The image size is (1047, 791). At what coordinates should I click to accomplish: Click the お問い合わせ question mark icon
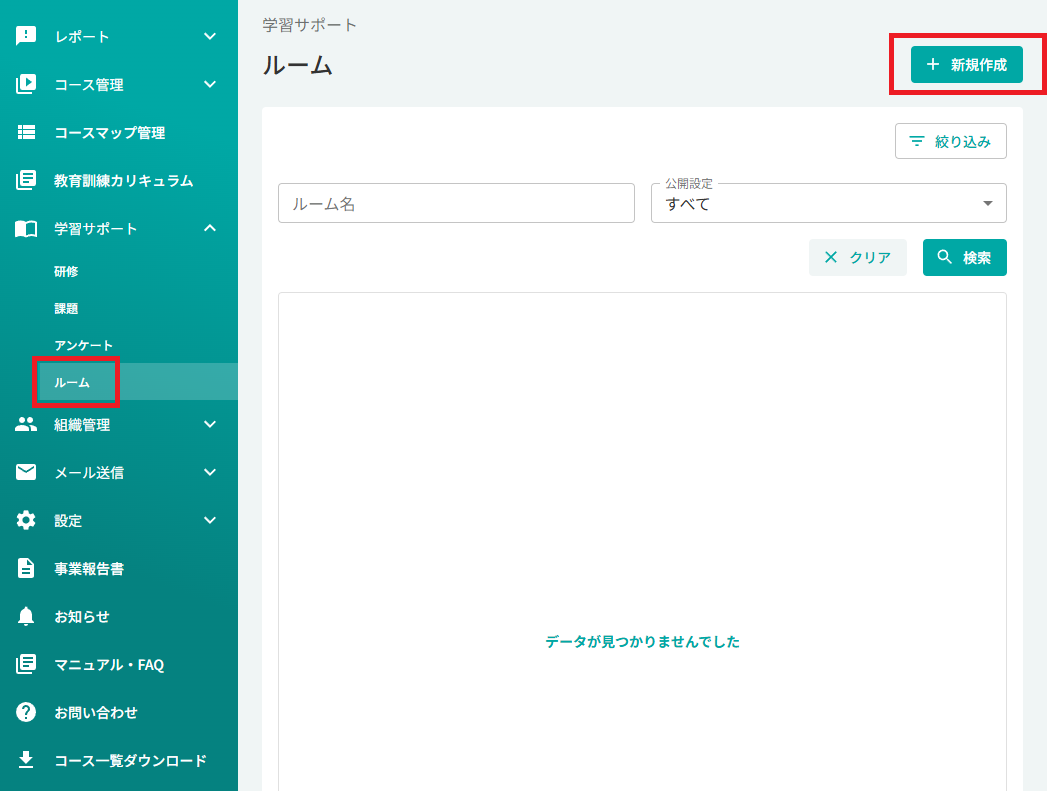[26, 712]
